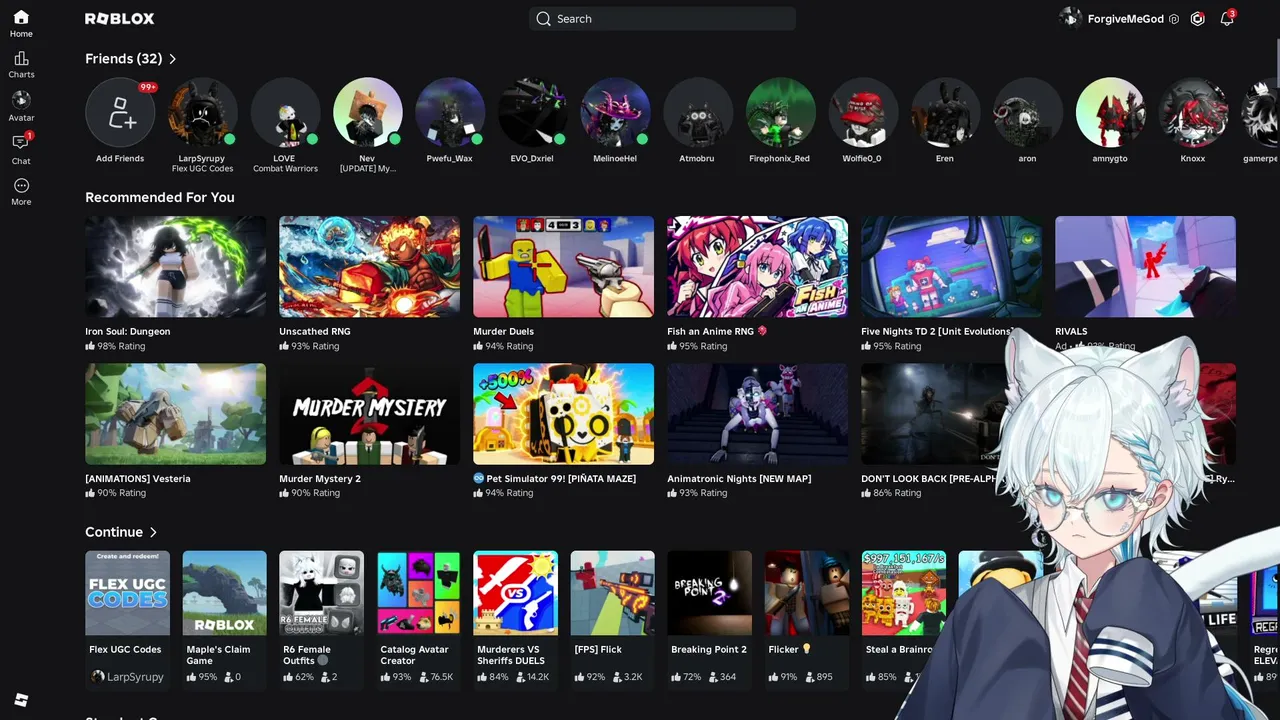The width and height of the screenshot is (1280, 720).
Task: Open the Murder Mystery 2 thumbnail
Action: (370, 414)
